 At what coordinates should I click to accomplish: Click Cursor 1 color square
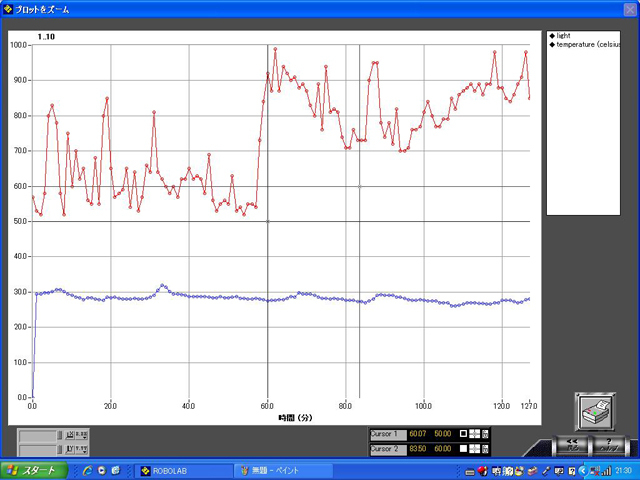pyautogui.click(x=463, y=434)
